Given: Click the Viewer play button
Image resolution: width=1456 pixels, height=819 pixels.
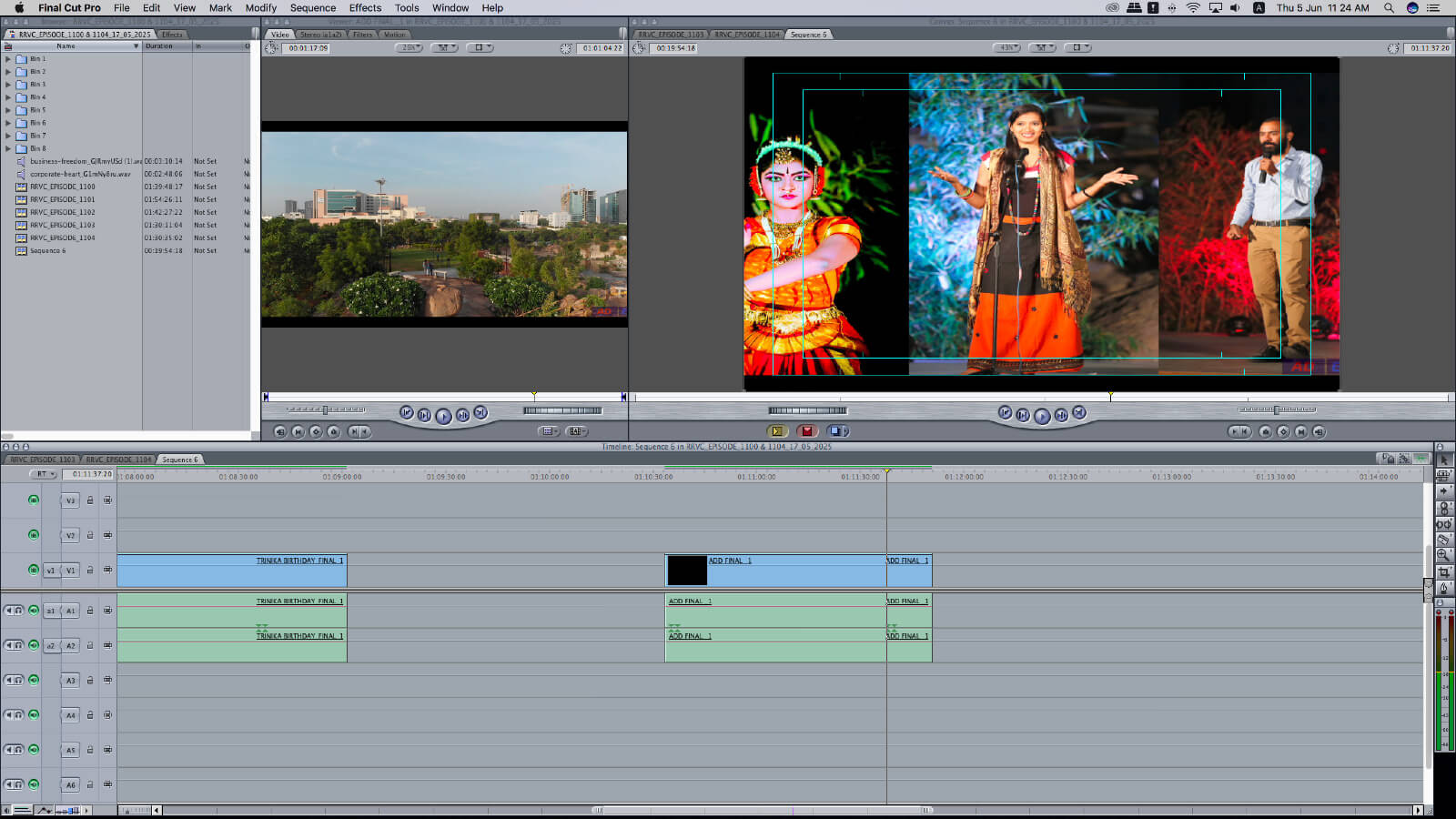Looking at the screenshot, I should [x=443, y=416].
